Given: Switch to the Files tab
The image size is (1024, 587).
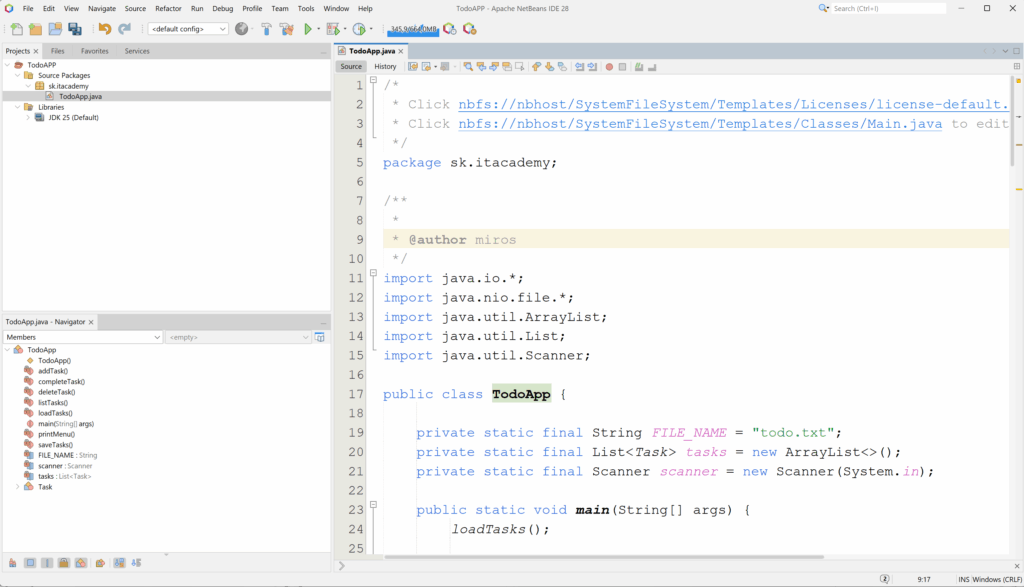Looking at the screenshot, I should (x=57, y=51).
